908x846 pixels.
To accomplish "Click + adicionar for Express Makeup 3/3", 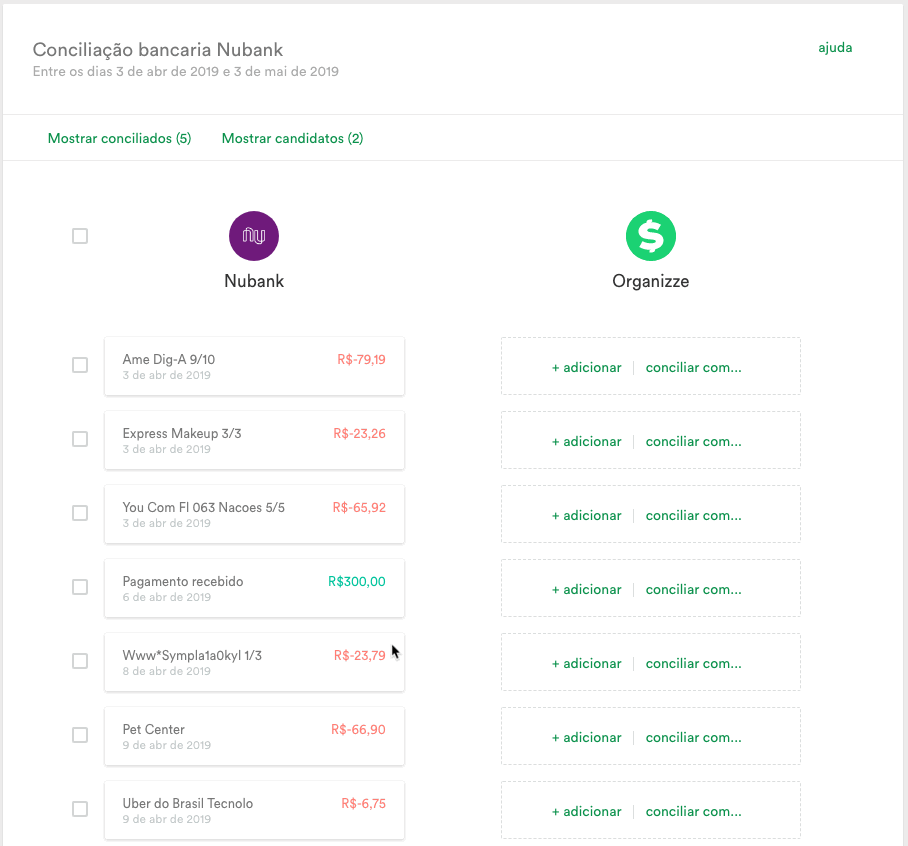I will (586, 442).
